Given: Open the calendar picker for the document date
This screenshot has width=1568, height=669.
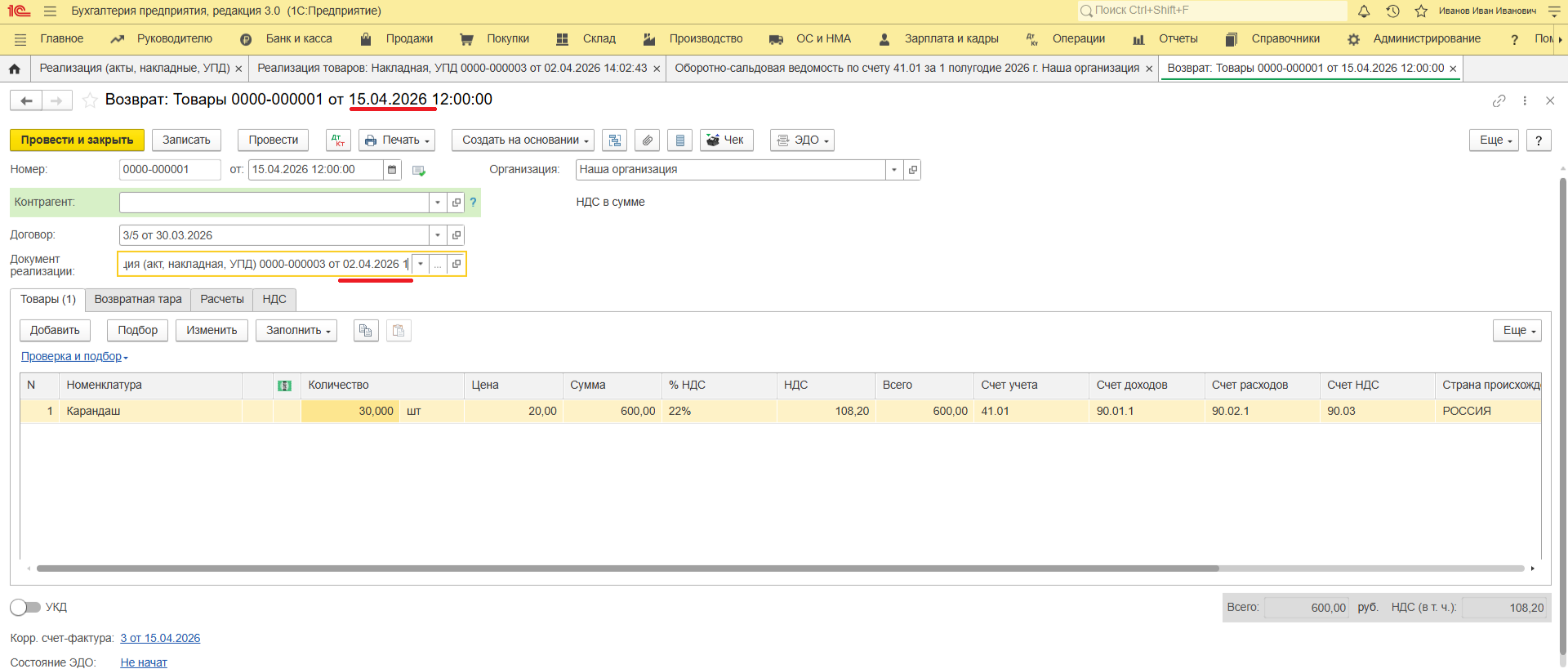Looking at the screenshot, I should (392, 170).
